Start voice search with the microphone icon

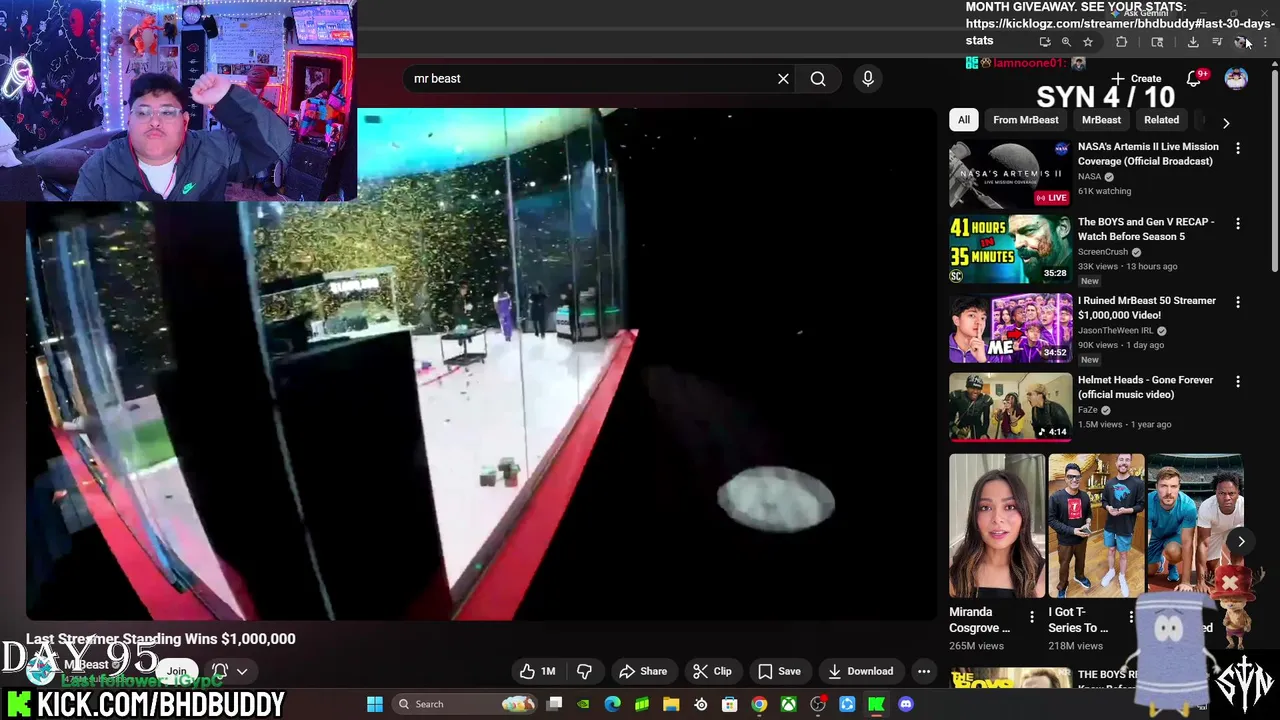click(867, 78)
